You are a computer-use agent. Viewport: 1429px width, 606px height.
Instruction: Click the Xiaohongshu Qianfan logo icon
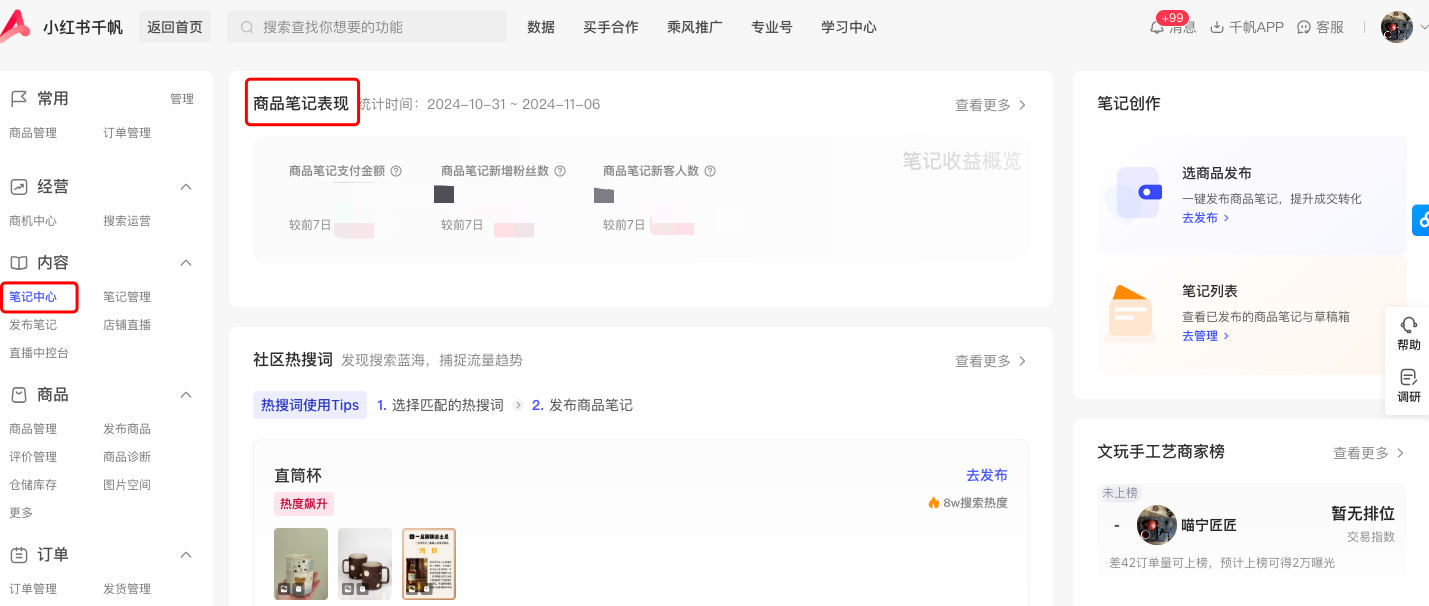point(15,27)
